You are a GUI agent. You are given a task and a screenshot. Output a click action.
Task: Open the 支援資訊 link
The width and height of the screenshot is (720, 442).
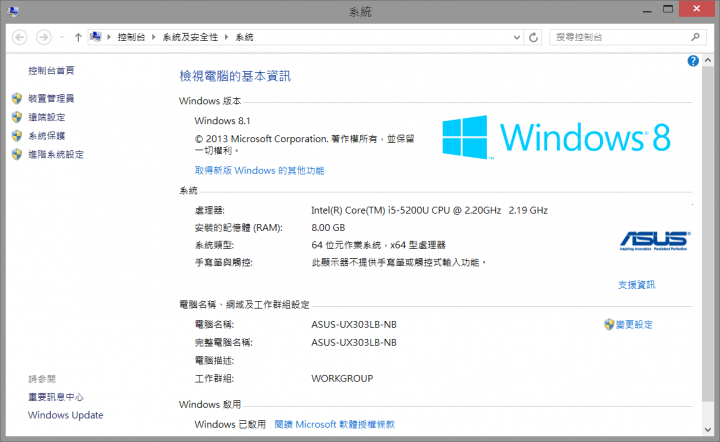pos(636,285)
